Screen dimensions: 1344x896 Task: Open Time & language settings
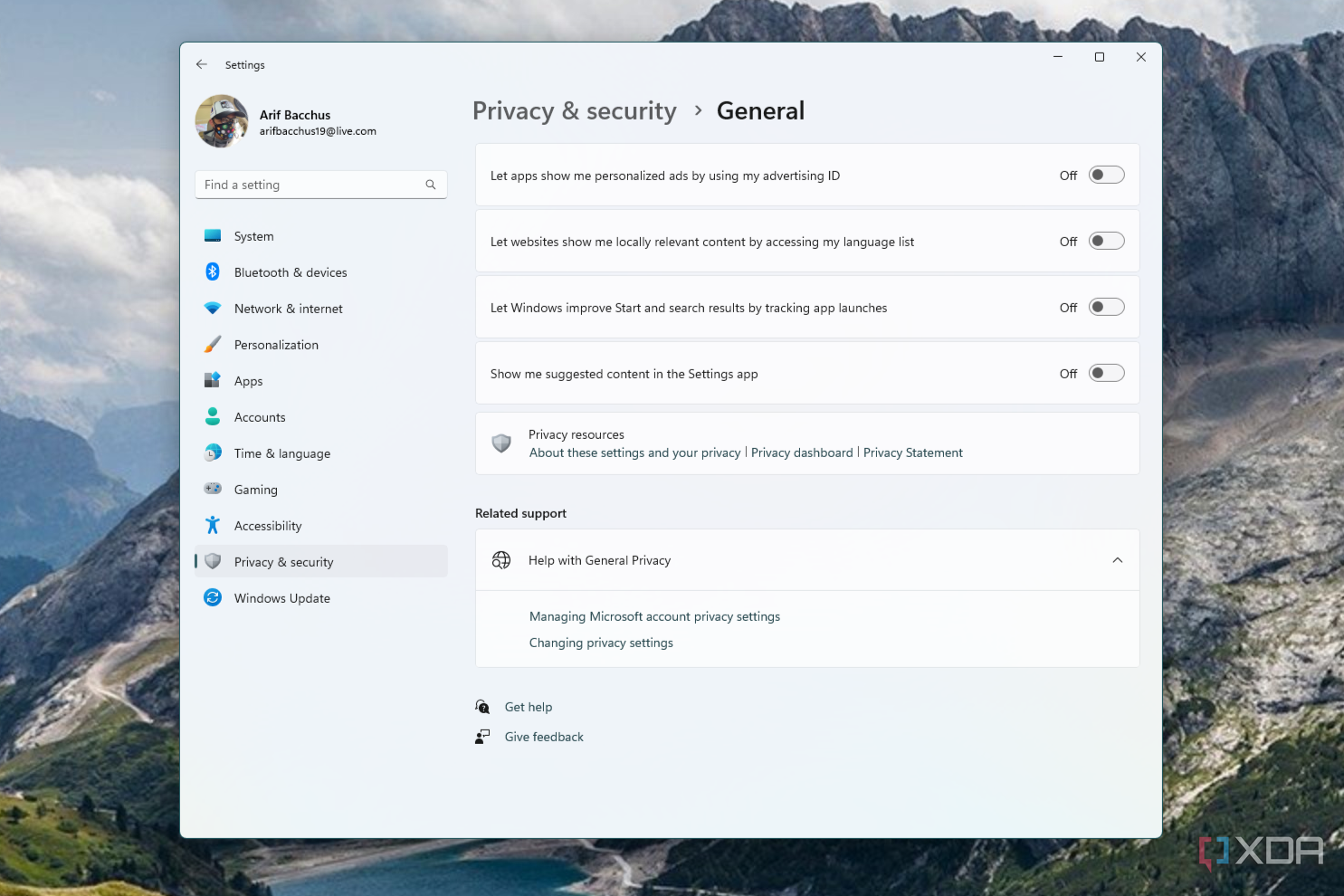tap(320, 453)
